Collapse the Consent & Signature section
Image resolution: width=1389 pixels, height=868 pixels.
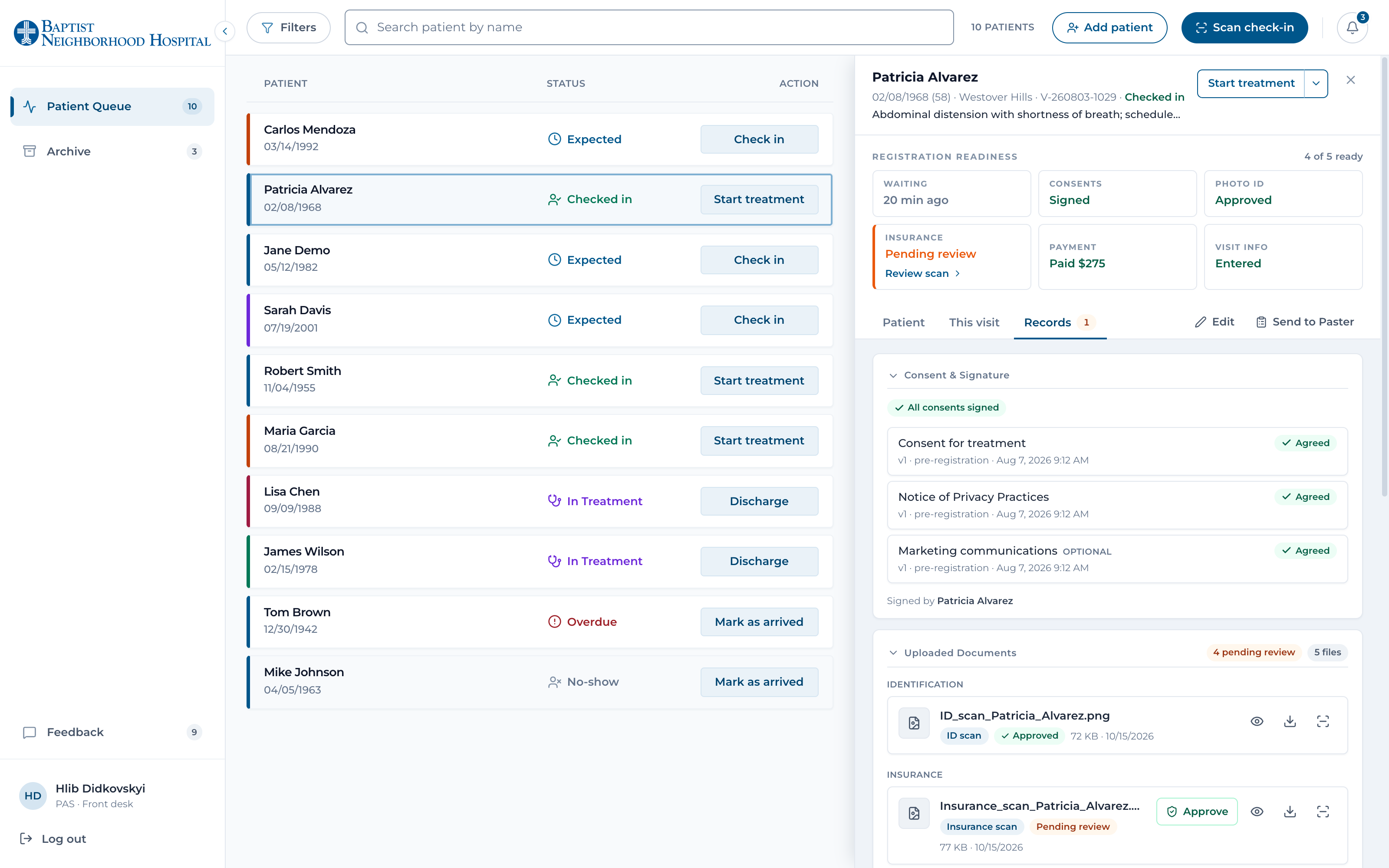click(x=893, y=375)
